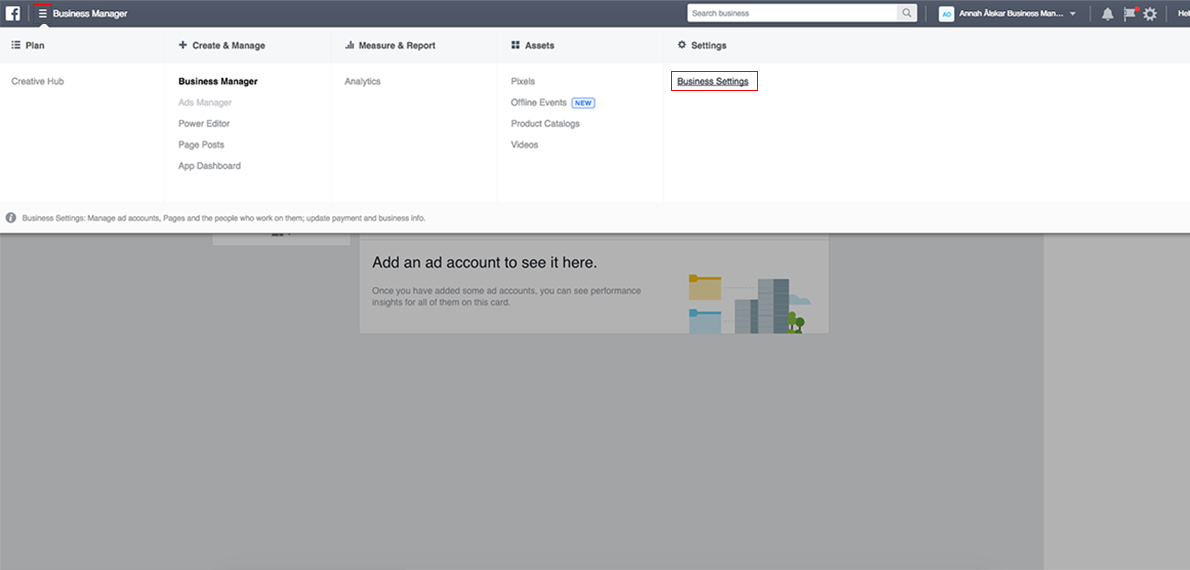
Task: Click the 'Add an ad account' heading
Action: point(484,263)
